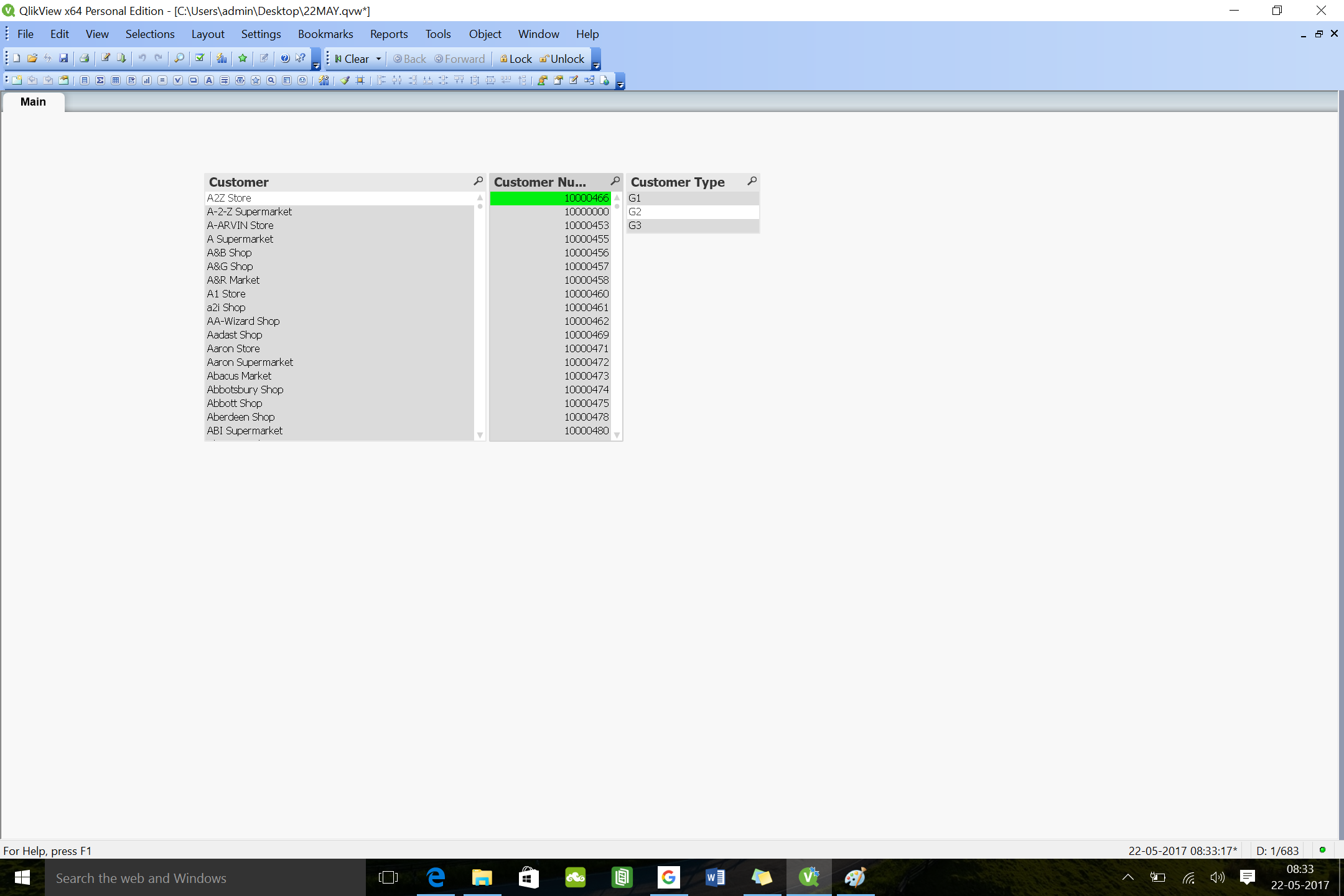Click down arrow of Customer list scrollbar
Viewport: 1344px width, 896px height.
pyautogui.click(x=480, y=435)
